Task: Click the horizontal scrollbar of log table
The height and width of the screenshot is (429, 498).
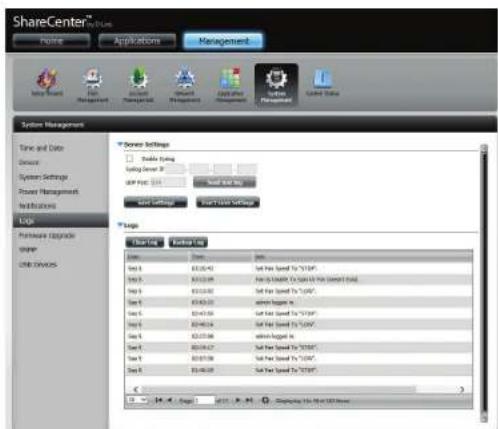Action: point(279,389)
